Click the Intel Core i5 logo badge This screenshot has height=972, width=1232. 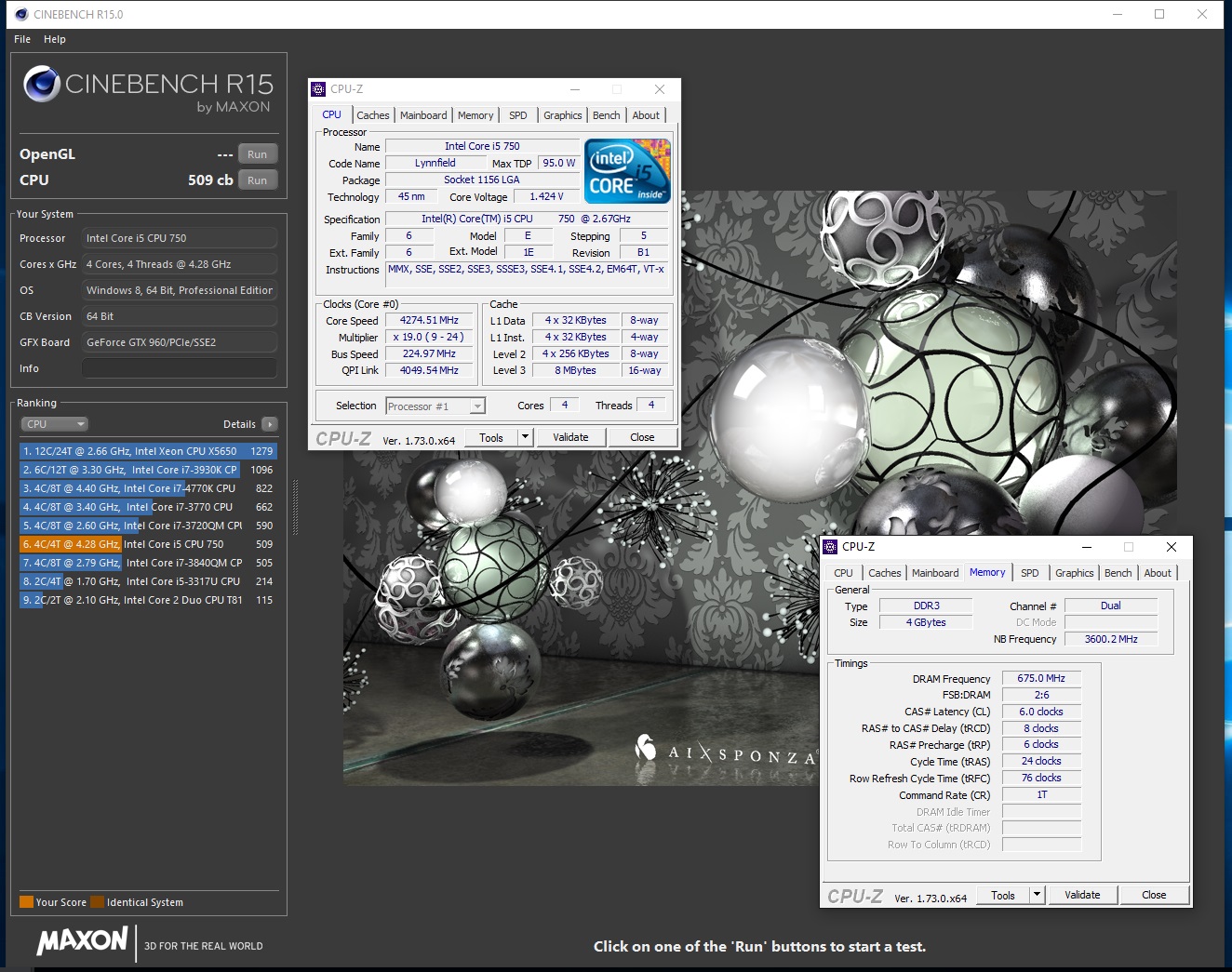pyautogui.click(x=627, y=171)
